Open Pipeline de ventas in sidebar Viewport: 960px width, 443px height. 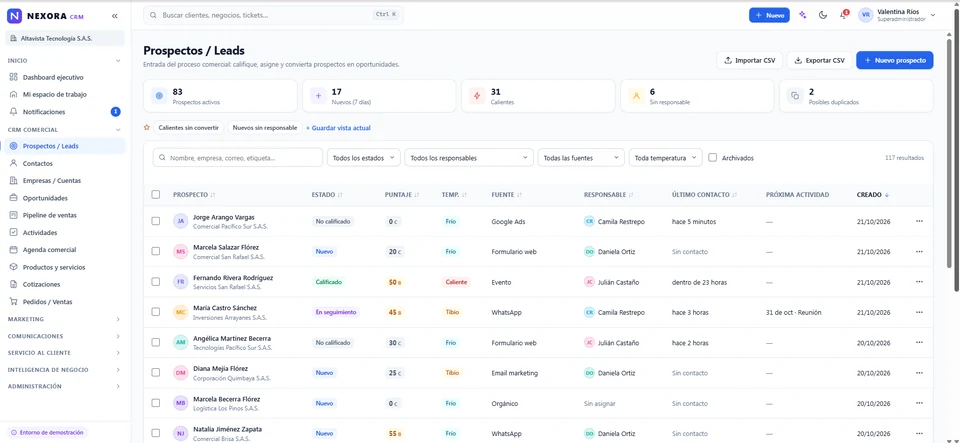(64, 215)
